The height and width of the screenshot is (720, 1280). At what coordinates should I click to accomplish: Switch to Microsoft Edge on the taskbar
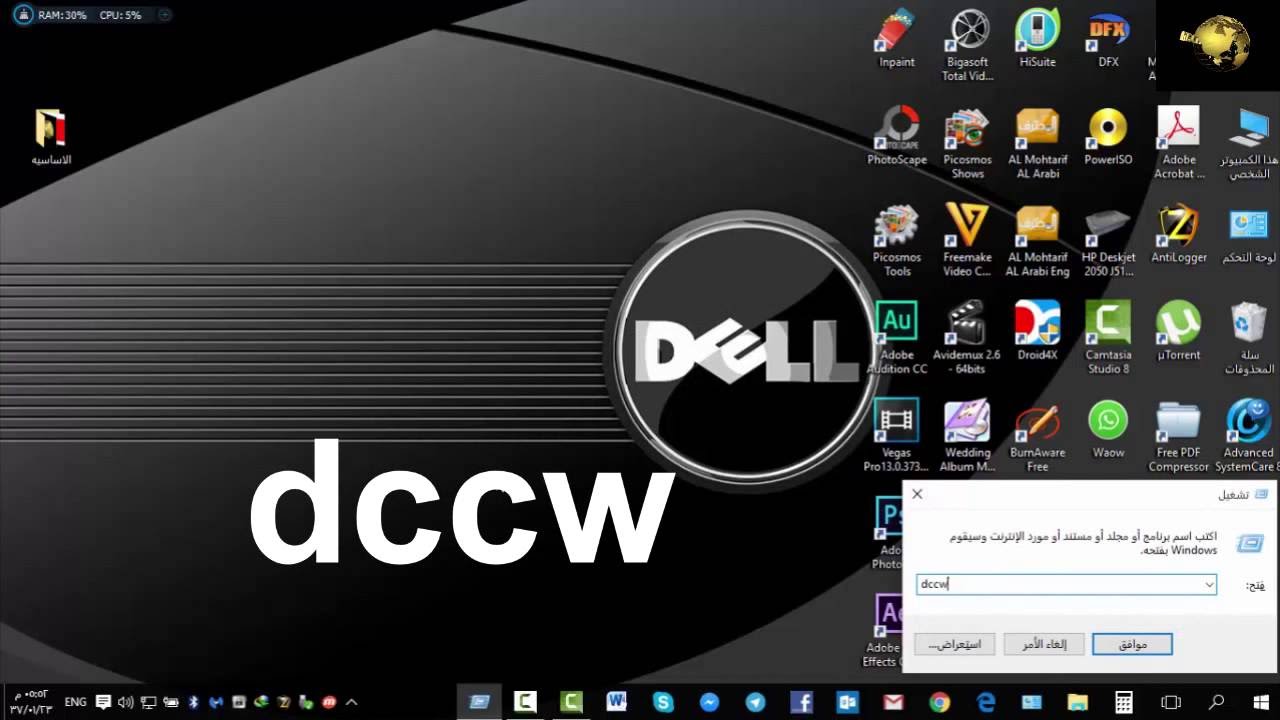click(985, 702)
